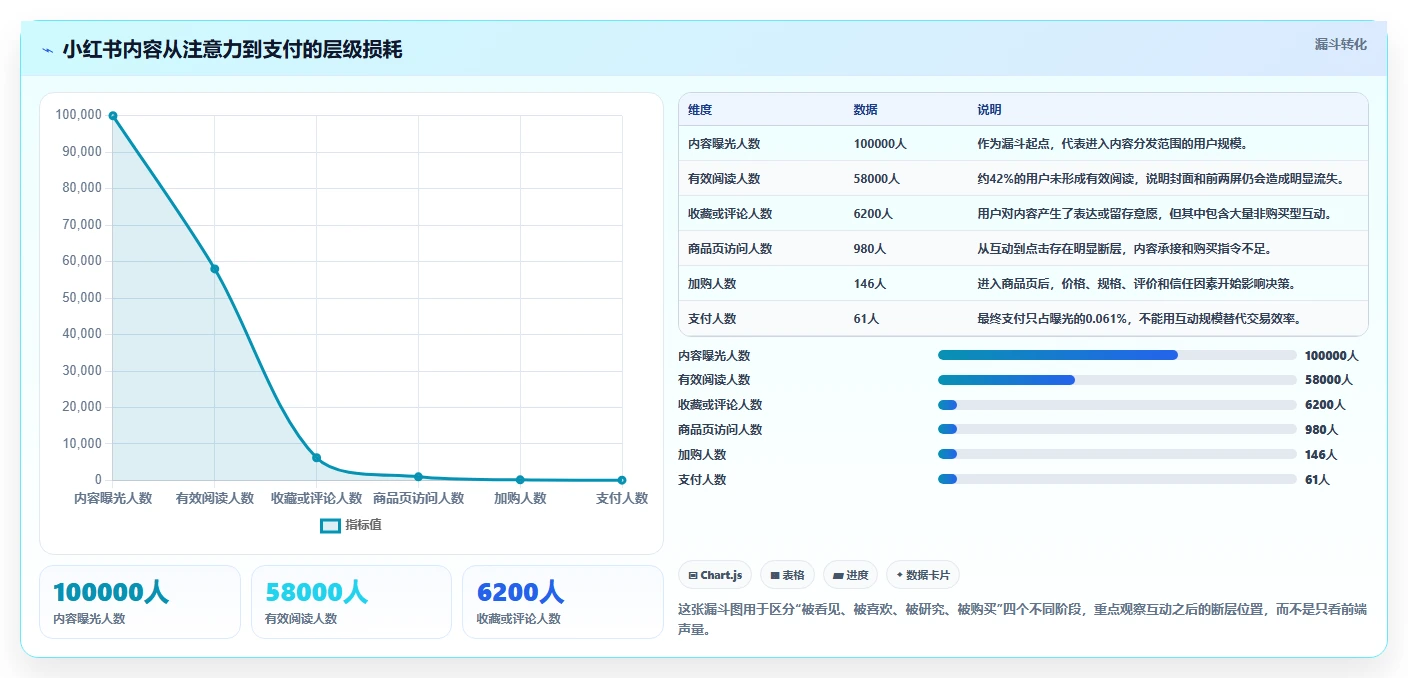
Task: Click description starting 进入商品页后
Action: [1137, 284]
